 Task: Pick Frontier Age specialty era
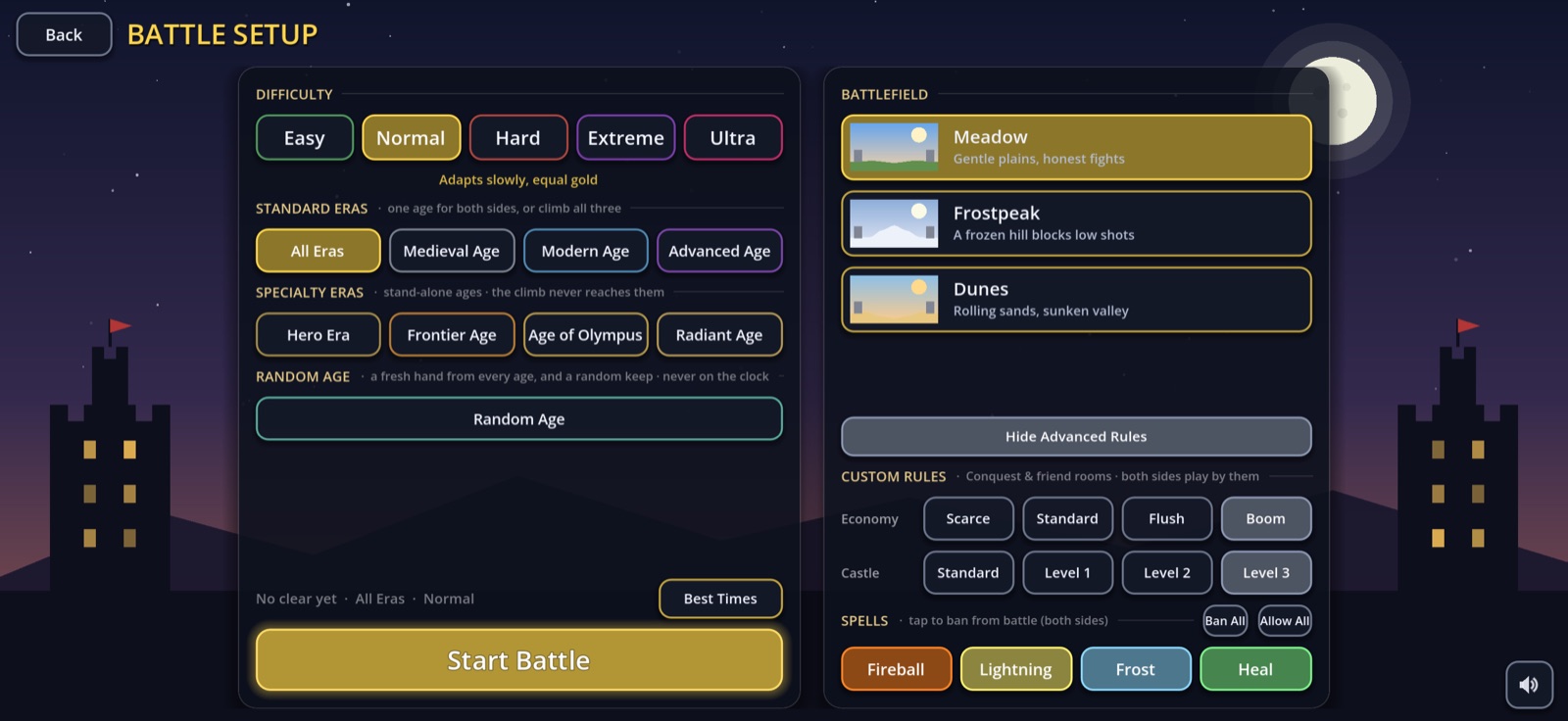pos(452,335)
